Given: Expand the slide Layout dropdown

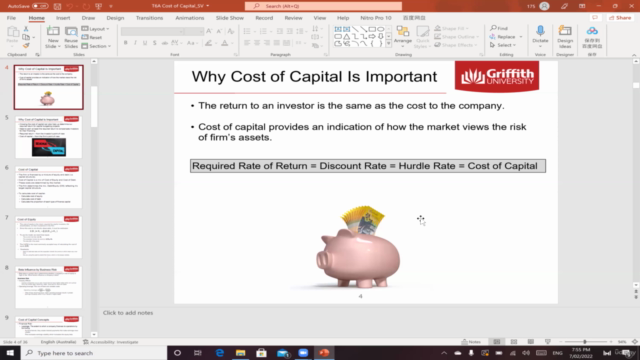Looking at the screenshot, I should point(96,29).
